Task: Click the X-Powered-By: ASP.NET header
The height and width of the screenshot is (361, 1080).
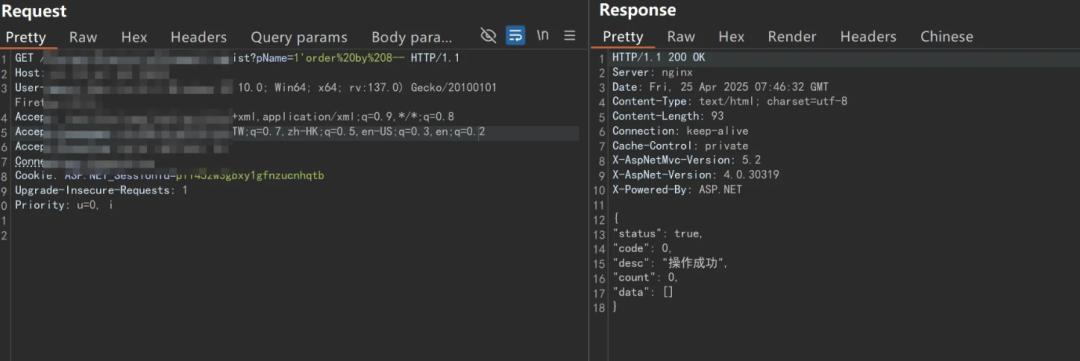Action: click(677, 189)
